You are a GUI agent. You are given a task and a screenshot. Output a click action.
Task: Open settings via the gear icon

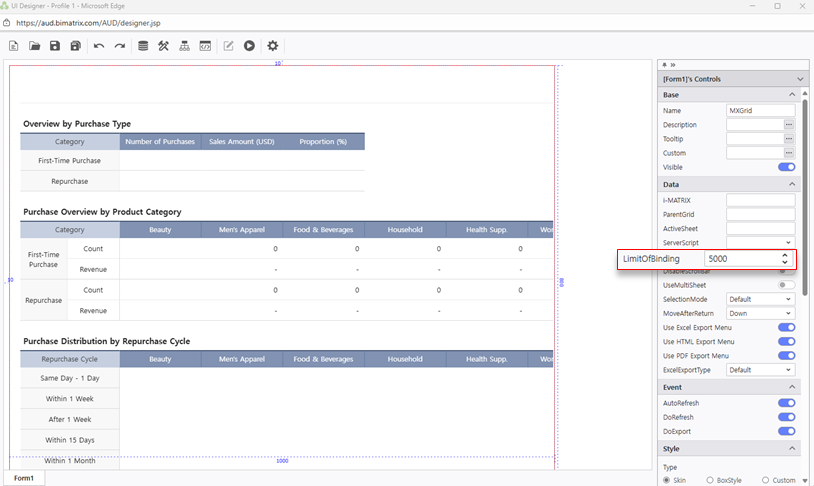click(x=272, y=46)
